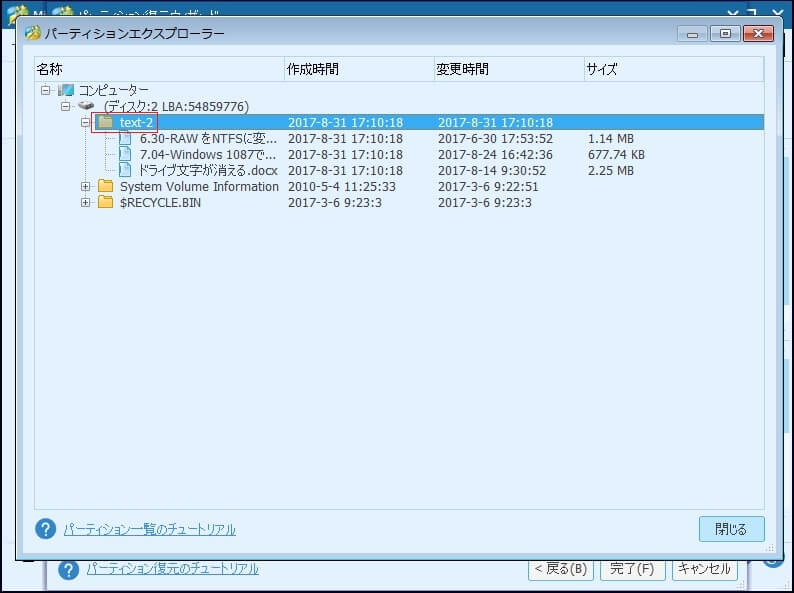
Task: Click the パーティションエクスプローラー title bar icon
Action: (x=33, y=33)
